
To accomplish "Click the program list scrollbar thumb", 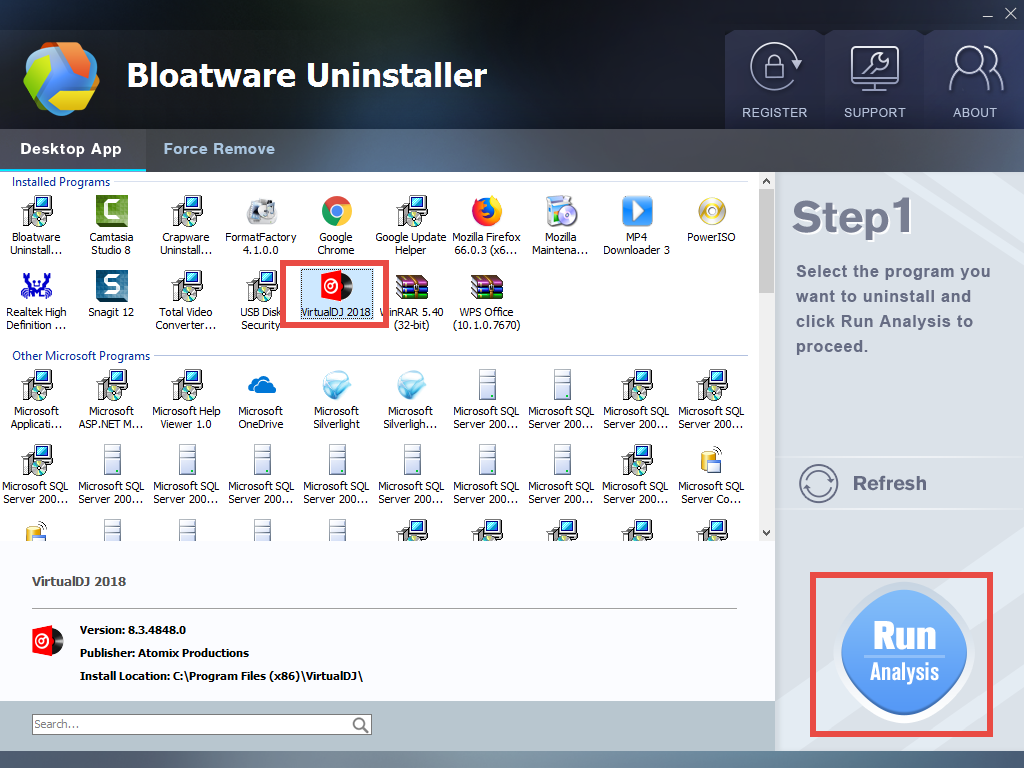I will (767, 241).
